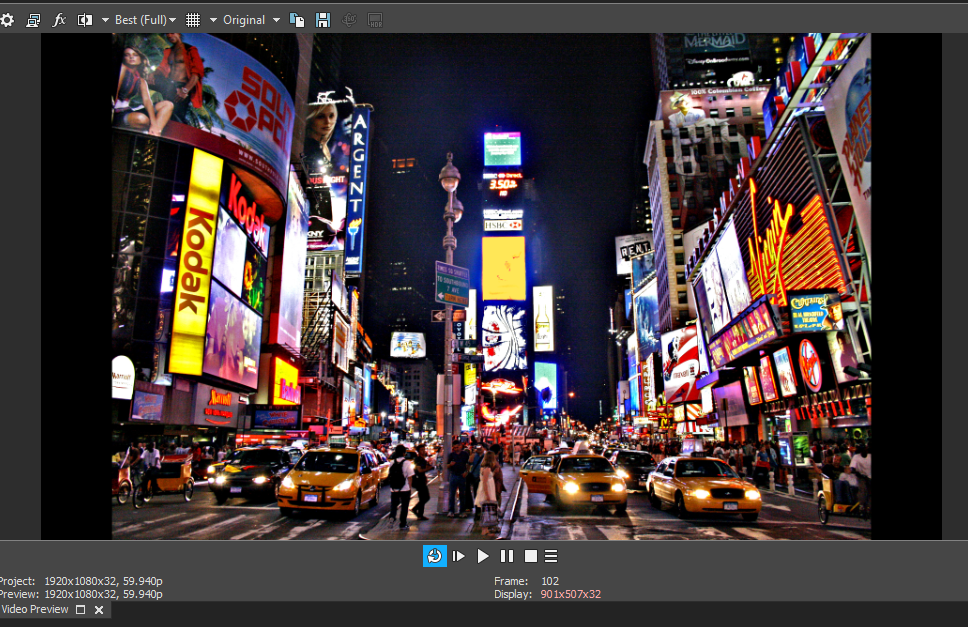
Task: Click the Times Square preview image
Action: [x=491, y=286]
